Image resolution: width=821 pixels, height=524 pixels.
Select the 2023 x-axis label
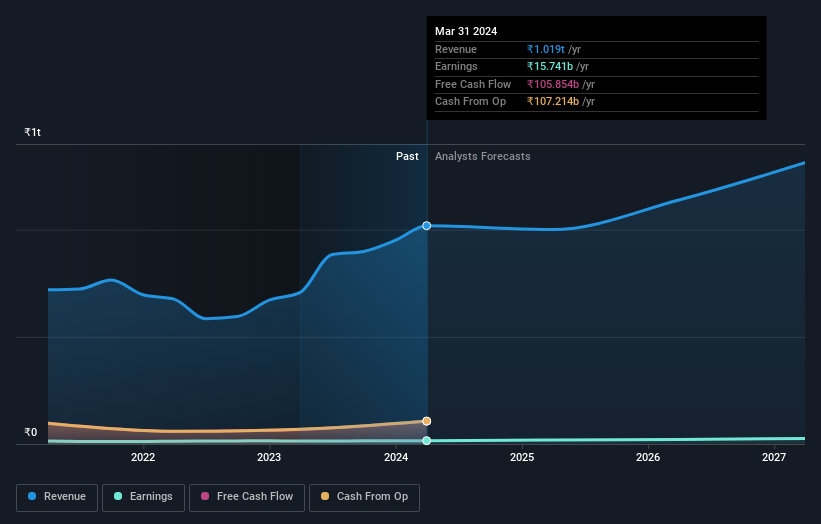[x=269, y=457]
